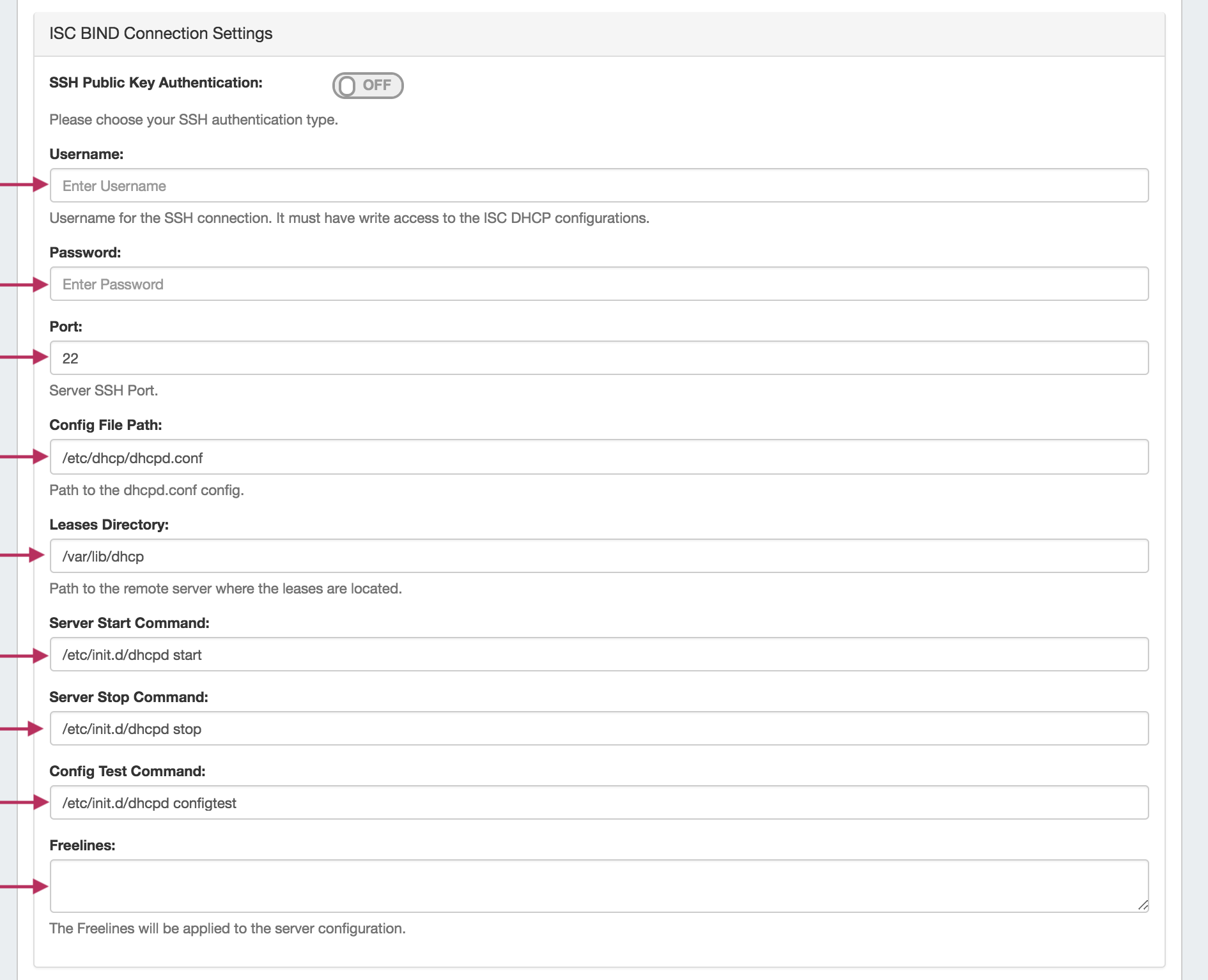Click the Leases Directory field
The height and width of the screenshot is (980, 1208).
click(599, 556)
